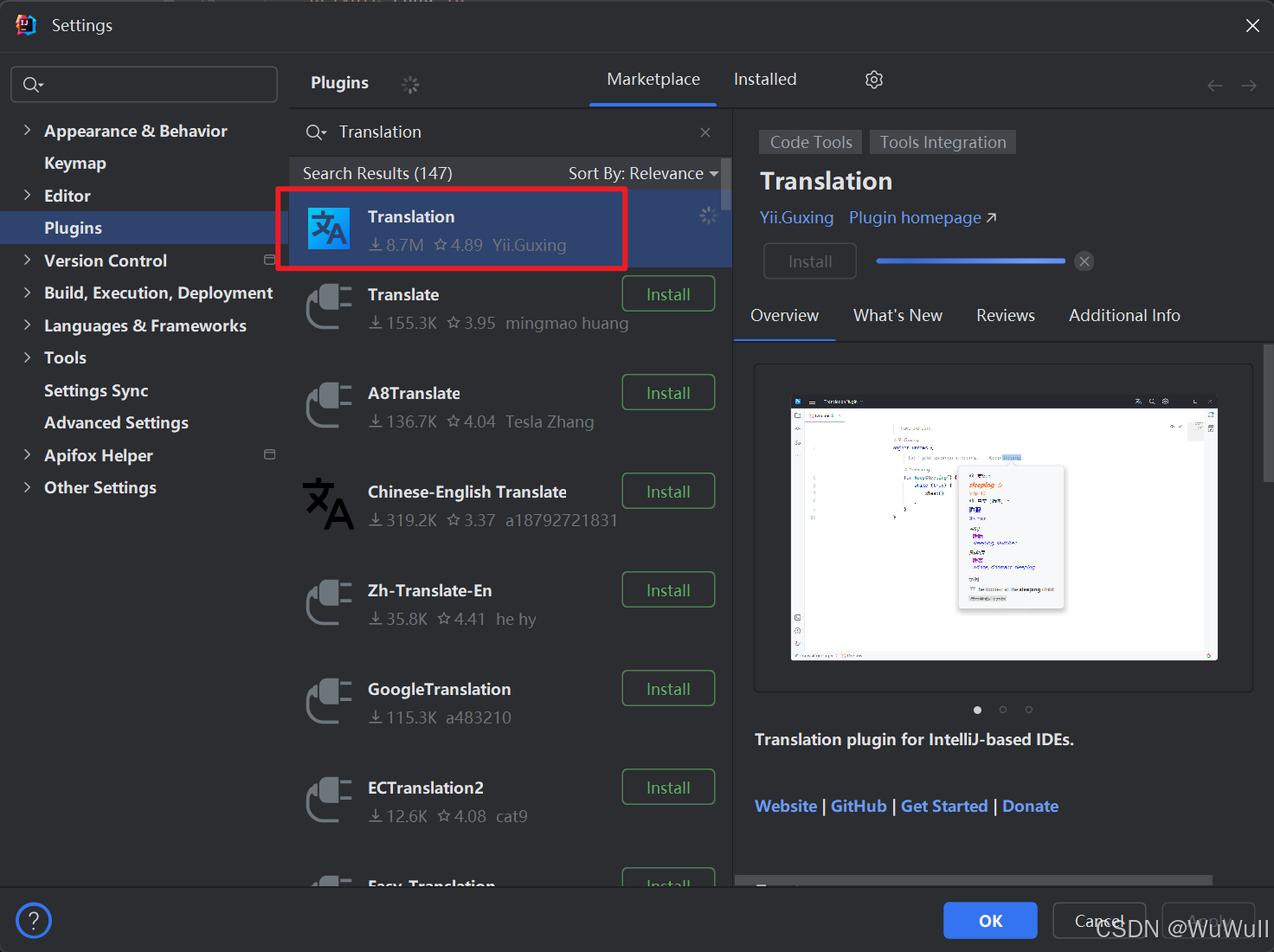The width and height of the screenshot is (1274, 952).
Task: Cancel the plugin download progress
Action: pos(1084,261)
